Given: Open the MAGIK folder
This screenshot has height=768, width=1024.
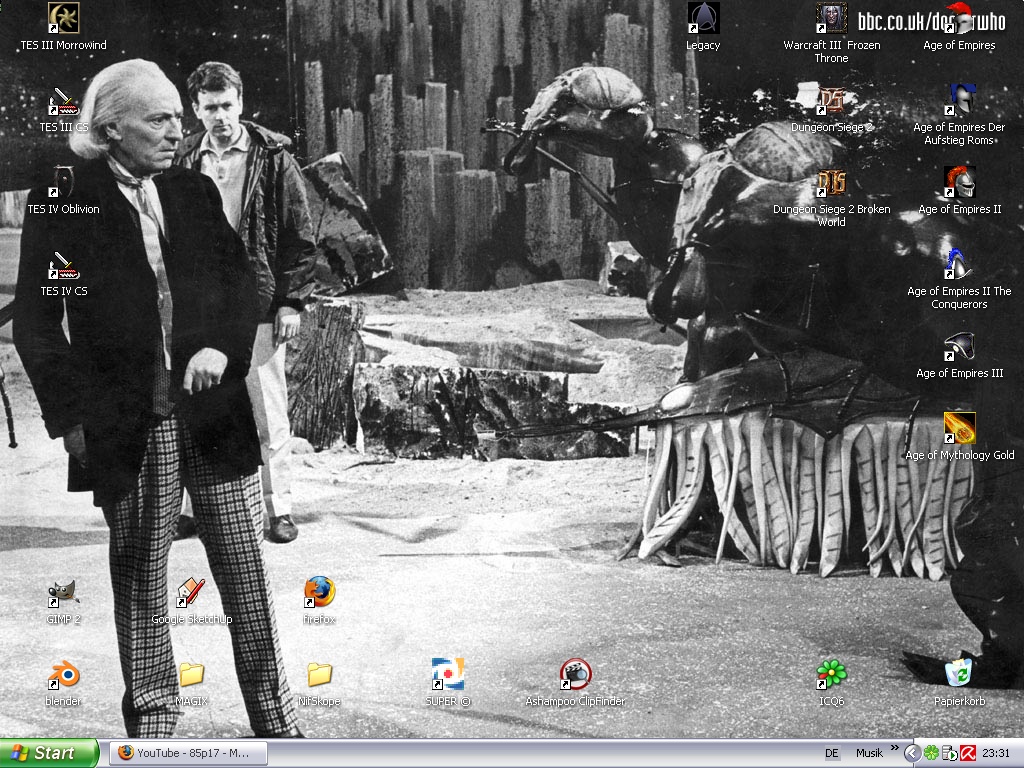Looking at the screenshot, I should 191,676.
